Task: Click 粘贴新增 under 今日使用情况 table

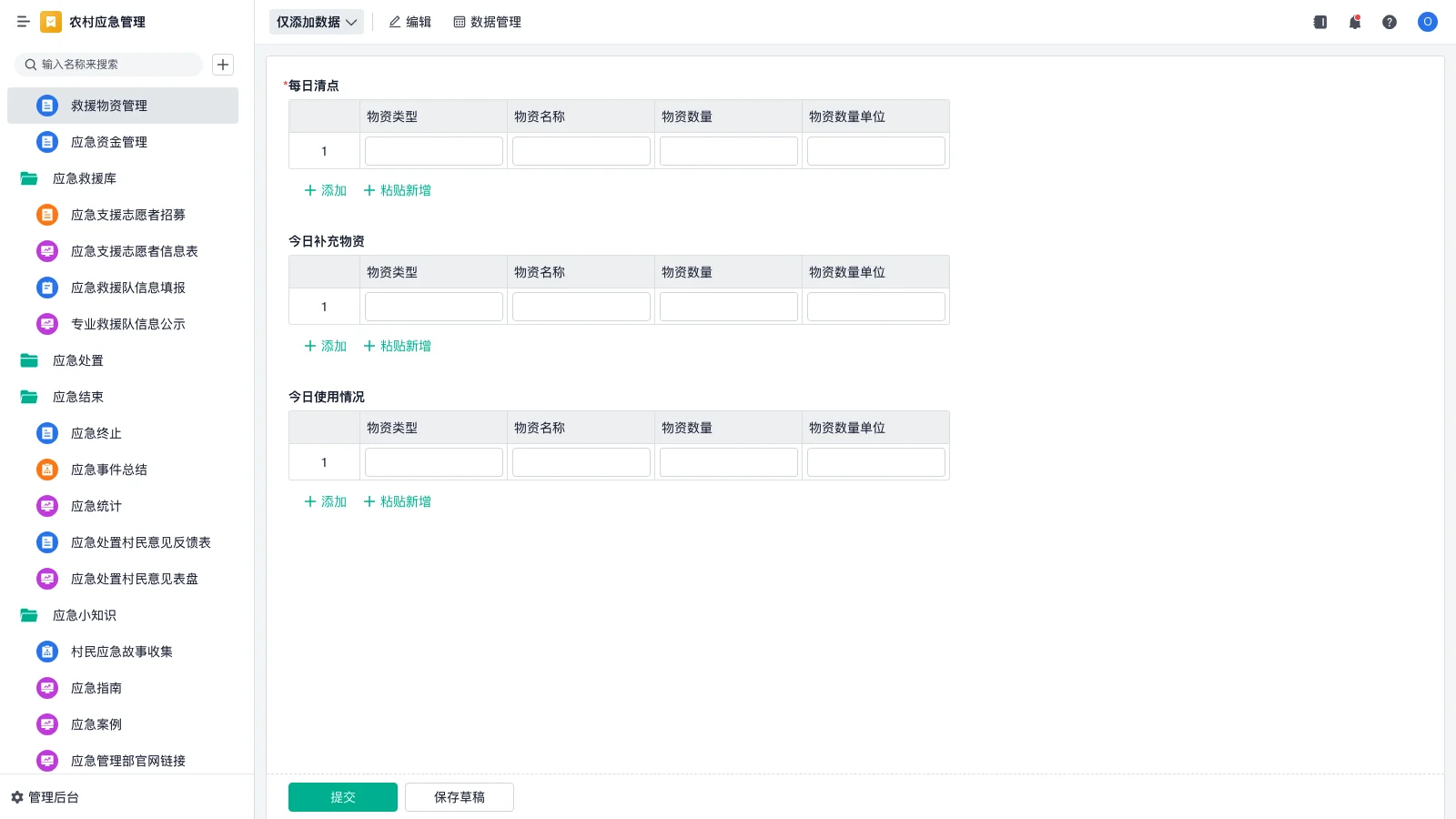Action: click(398, 501)
